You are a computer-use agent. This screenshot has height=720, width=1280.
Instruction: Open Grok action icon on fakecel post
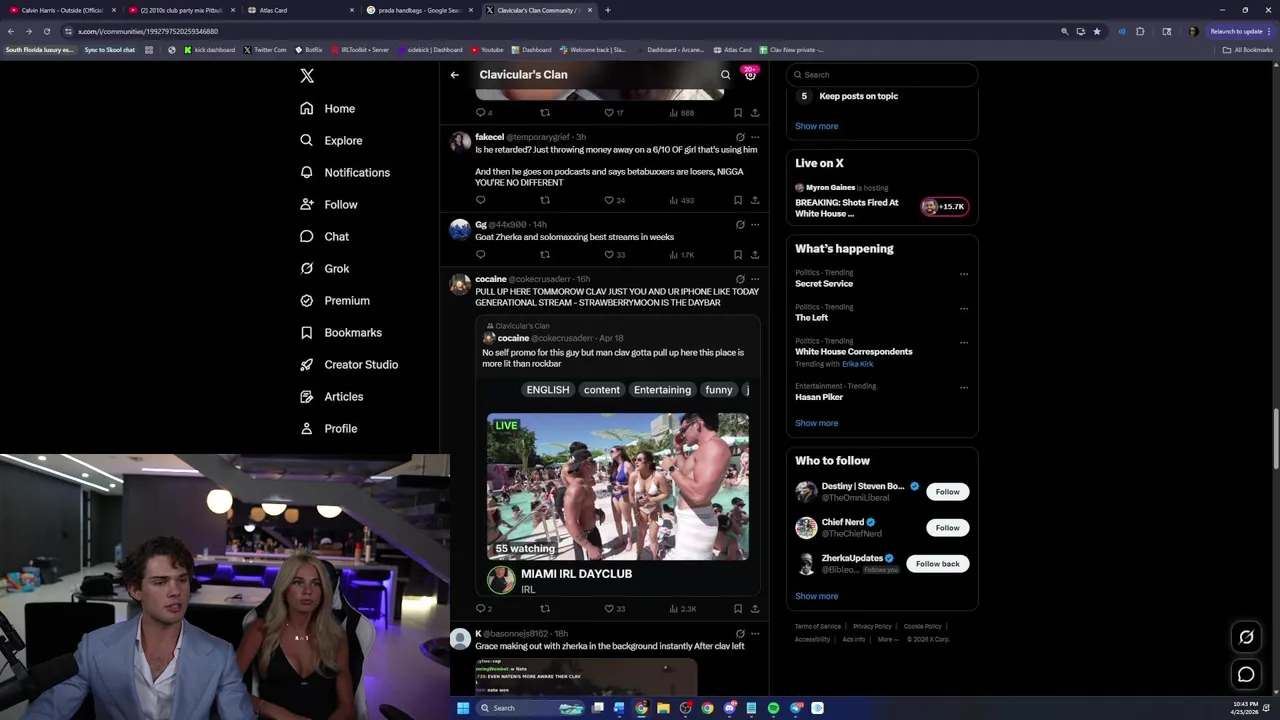(x=740, y=137)
